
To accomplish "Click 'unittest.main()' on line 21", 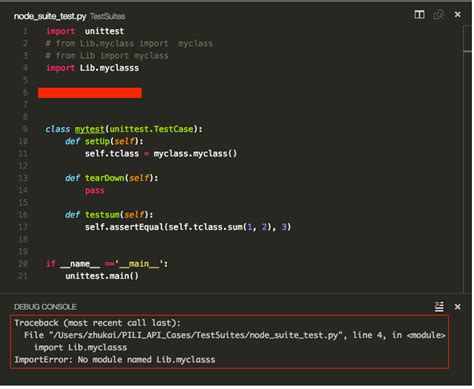I will point(102,276).
